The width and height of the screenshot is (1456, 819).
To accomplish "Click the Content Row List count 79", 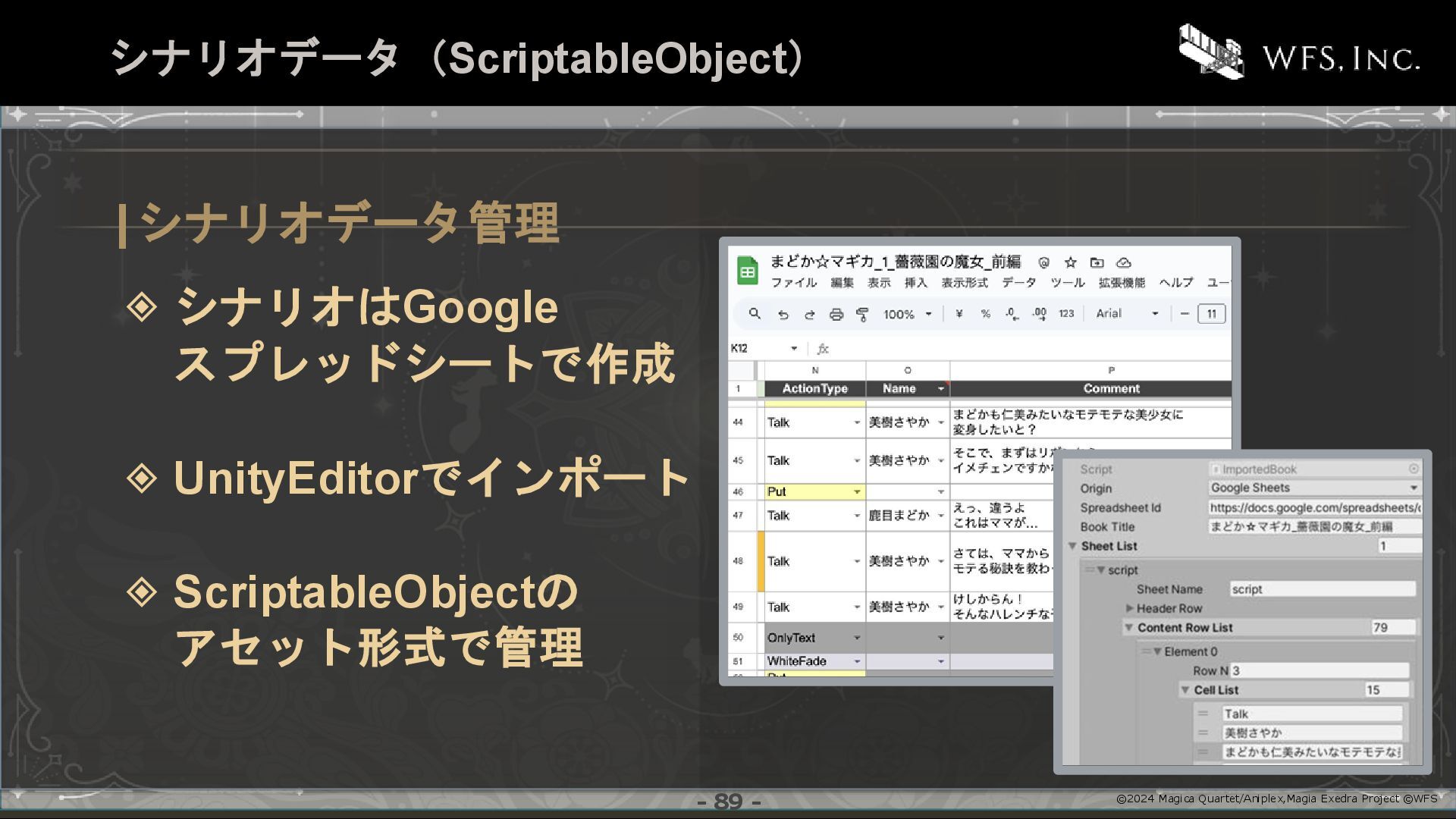I will tap(1393, 627).
